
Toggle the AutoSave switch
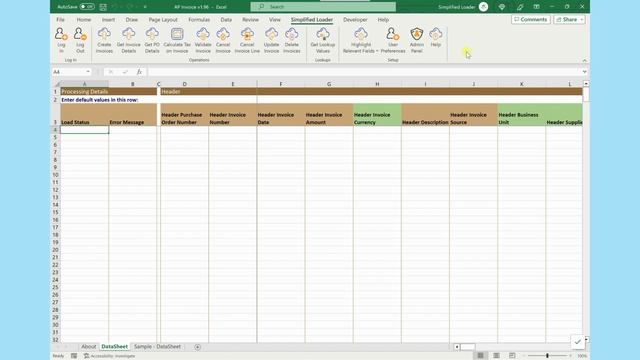coord(87,7)
